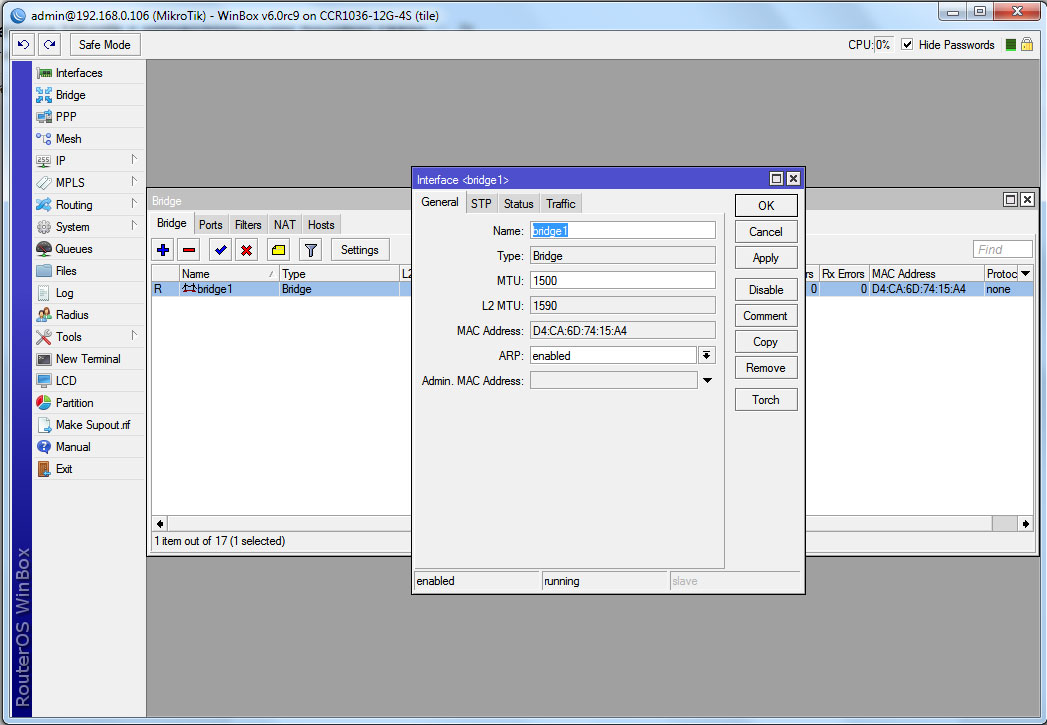This screenshot has height=725, width=1047.
Task: Toggle the Safe Mode button
Action: pyautogui.click(x=104, y=45)
